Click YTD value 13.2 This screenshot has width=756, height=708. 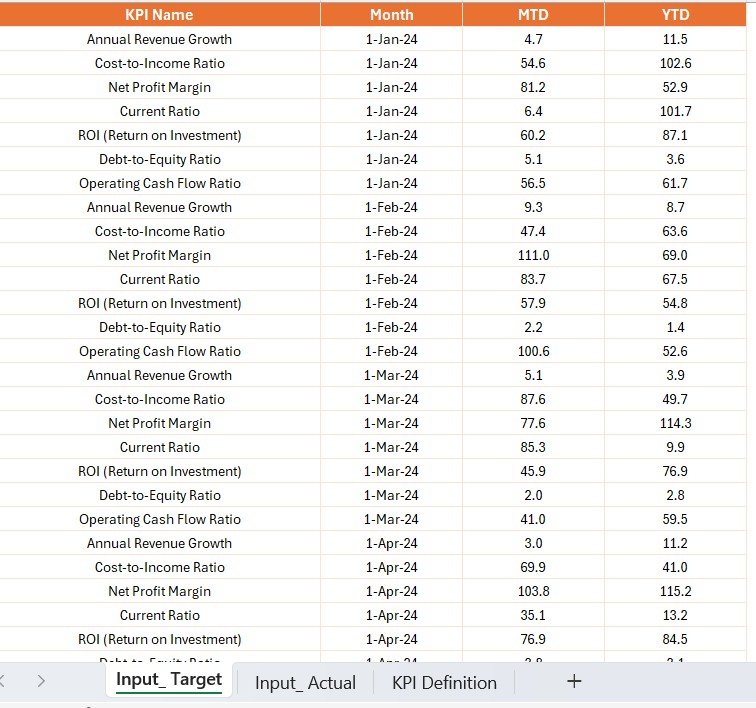[675, 615]
